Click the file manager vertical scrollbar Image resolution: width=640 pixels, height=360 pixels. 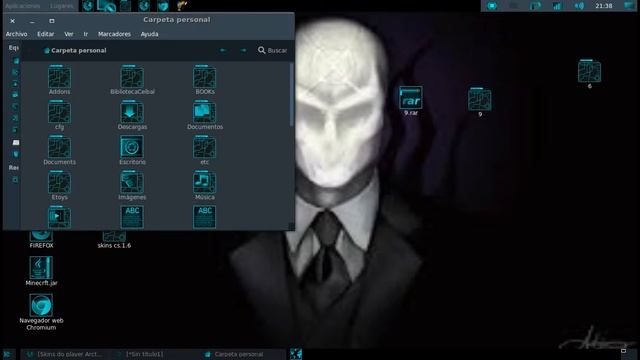point(291,95)
